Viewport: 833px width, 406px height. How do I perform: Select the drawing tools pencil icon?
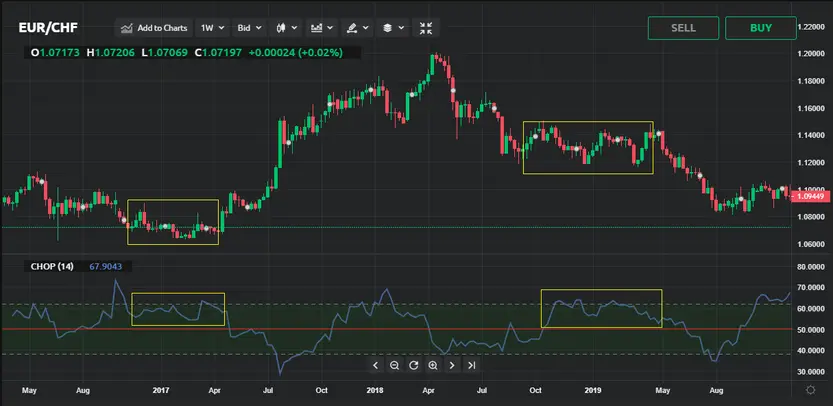[356, 28]
